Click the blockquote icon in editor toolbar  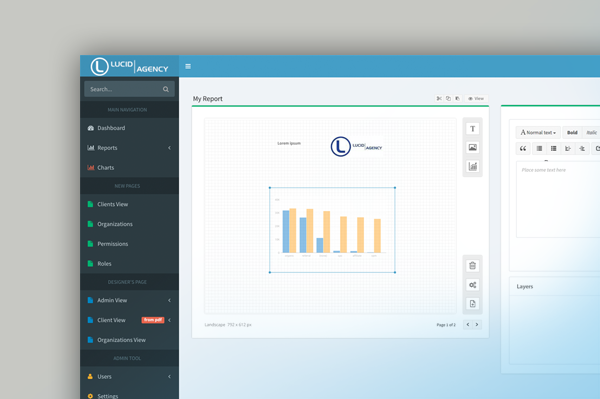point(523,148)
